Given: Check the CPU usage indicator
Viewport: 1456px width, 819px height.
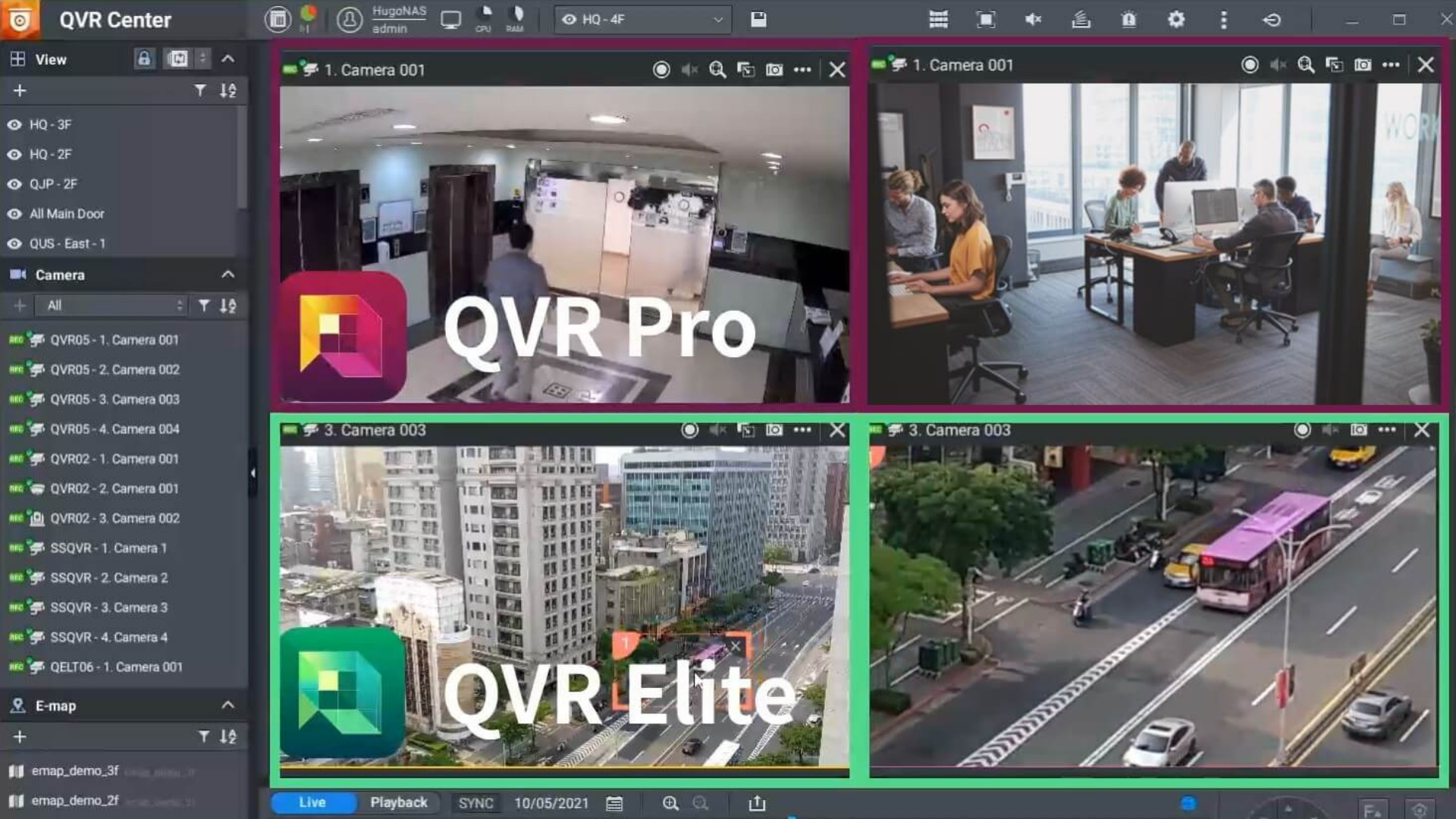Looking at the screenshot, I should [484, 20].
